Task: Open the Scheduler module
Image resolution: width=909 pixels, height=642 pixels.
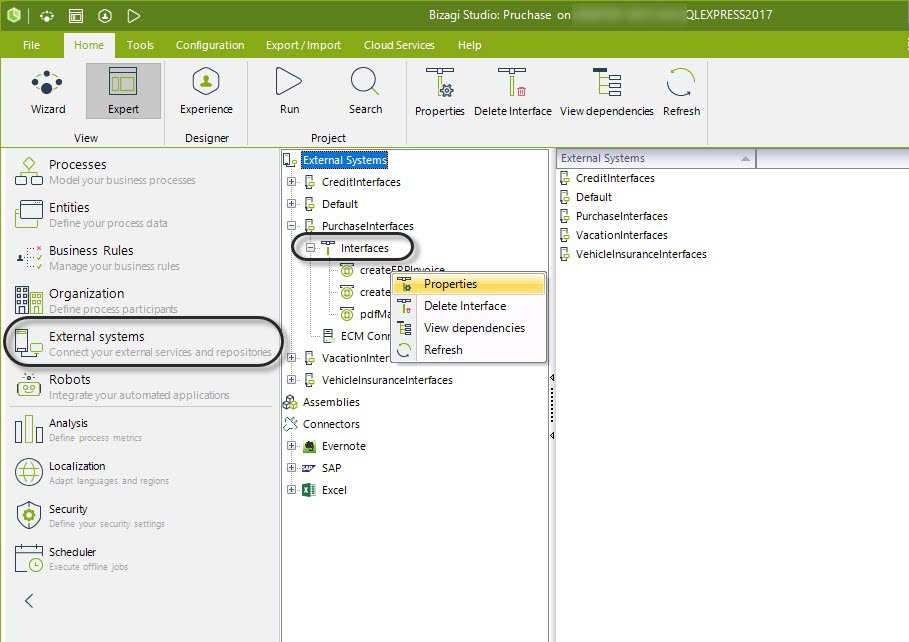Action: pos(141,558)
